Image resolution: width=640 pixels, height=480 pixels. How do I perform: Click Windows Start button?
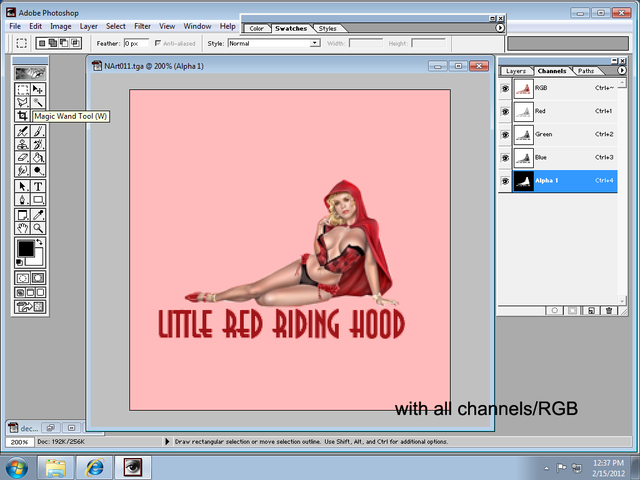[17, 468]
